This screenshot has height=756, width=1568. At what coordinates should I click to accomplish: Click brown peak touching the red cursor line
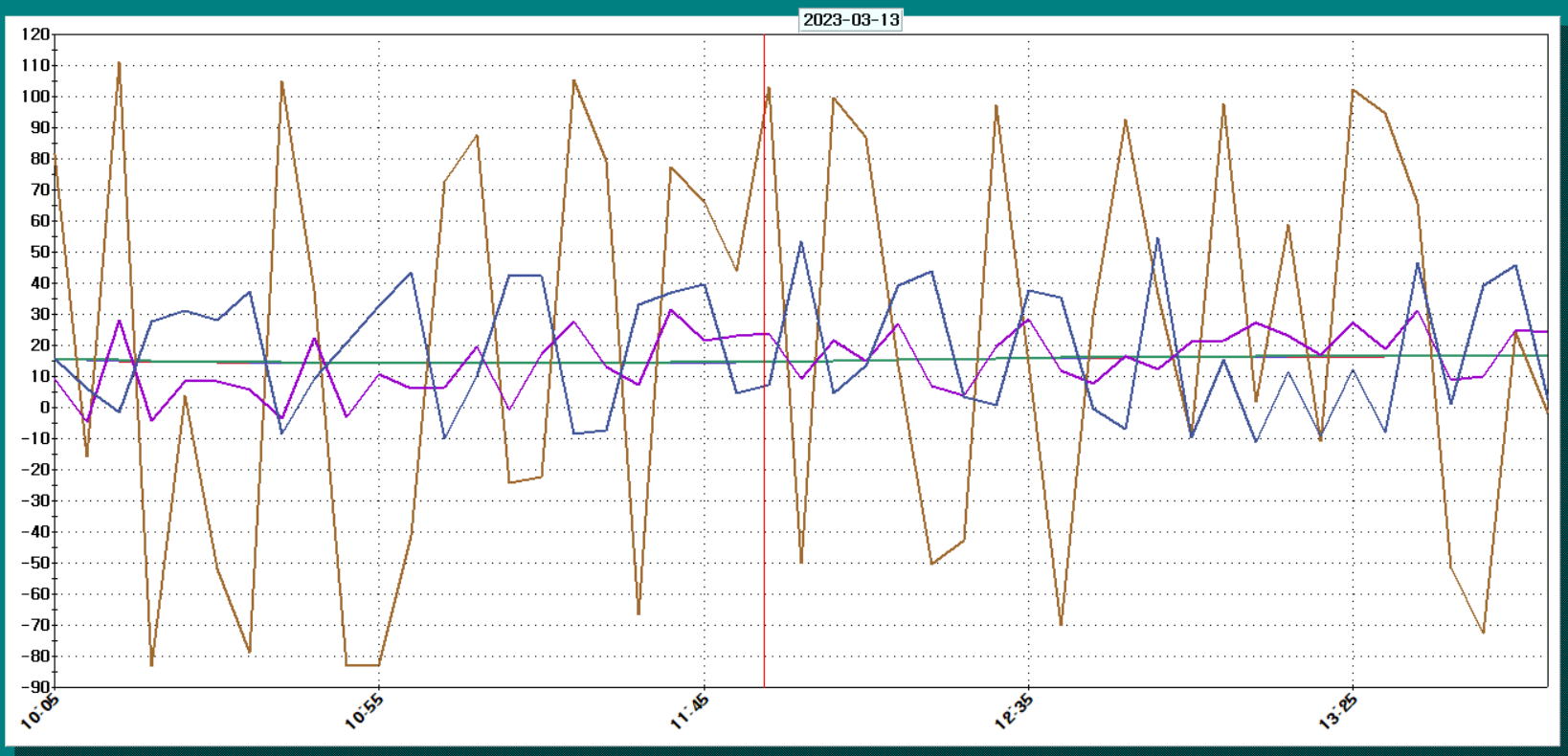[768, 89]
